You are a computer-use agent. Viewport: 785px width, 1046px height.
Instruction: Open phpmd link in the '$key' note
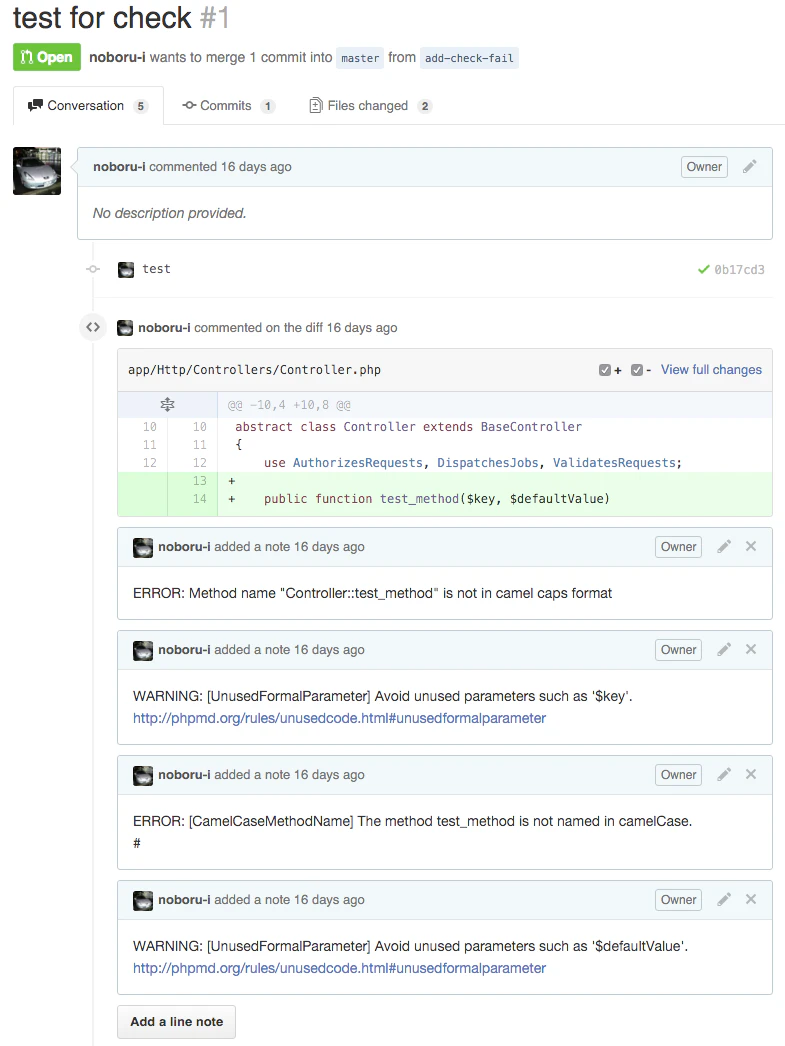pos(339,718)
